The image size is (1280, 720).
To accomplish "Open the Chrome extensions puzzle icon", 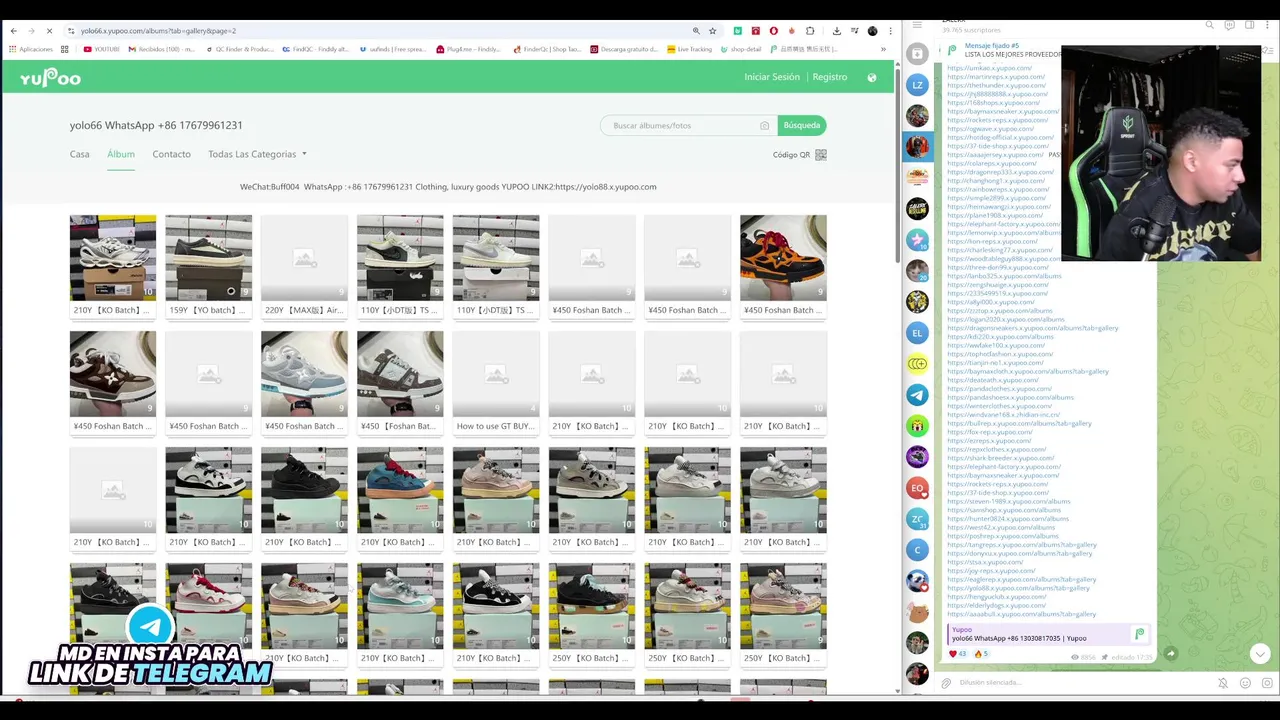I will coord(810,31).
